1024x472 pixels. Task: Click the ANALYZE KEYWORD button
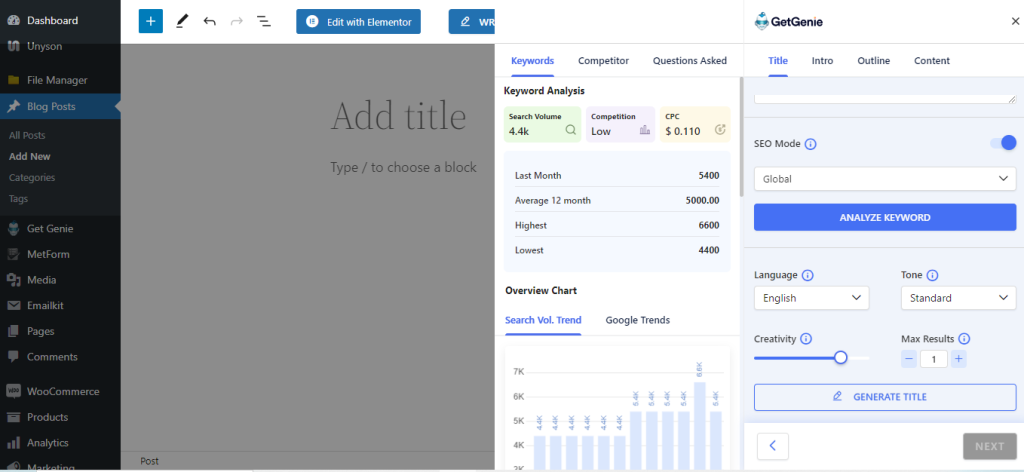885,217
